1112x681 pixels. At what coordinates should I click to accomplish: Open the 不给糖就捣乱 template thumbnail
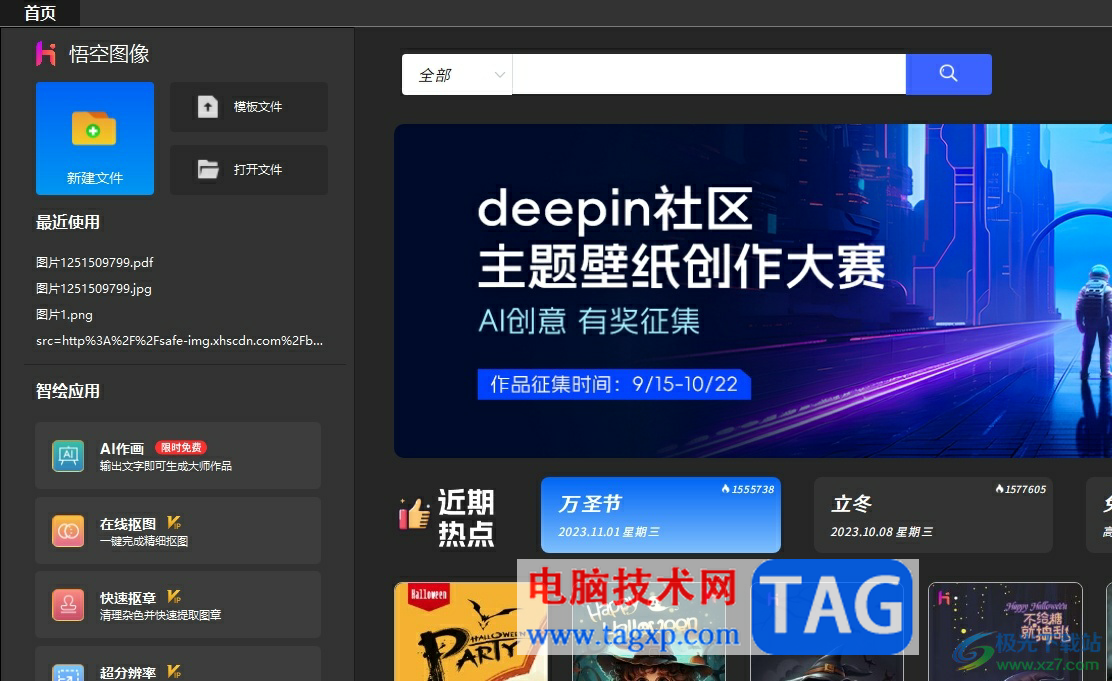(x=1005, y=631)
